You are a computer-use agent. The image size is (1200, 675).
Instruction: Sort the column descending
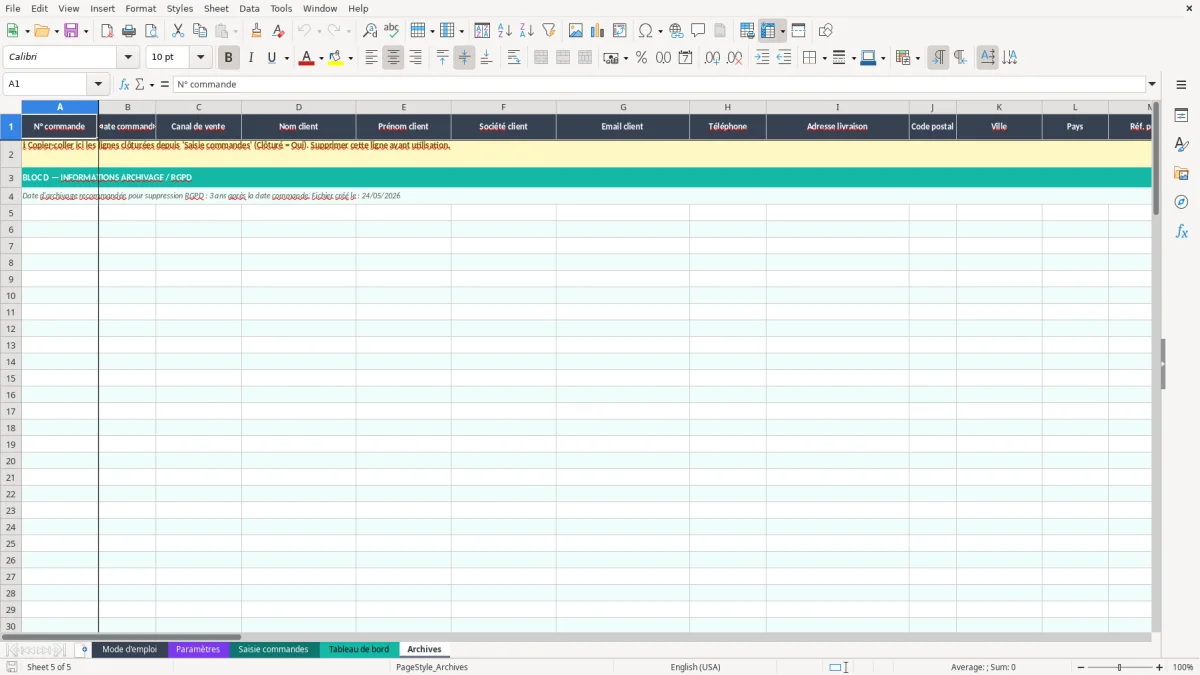tap(527, 31)
